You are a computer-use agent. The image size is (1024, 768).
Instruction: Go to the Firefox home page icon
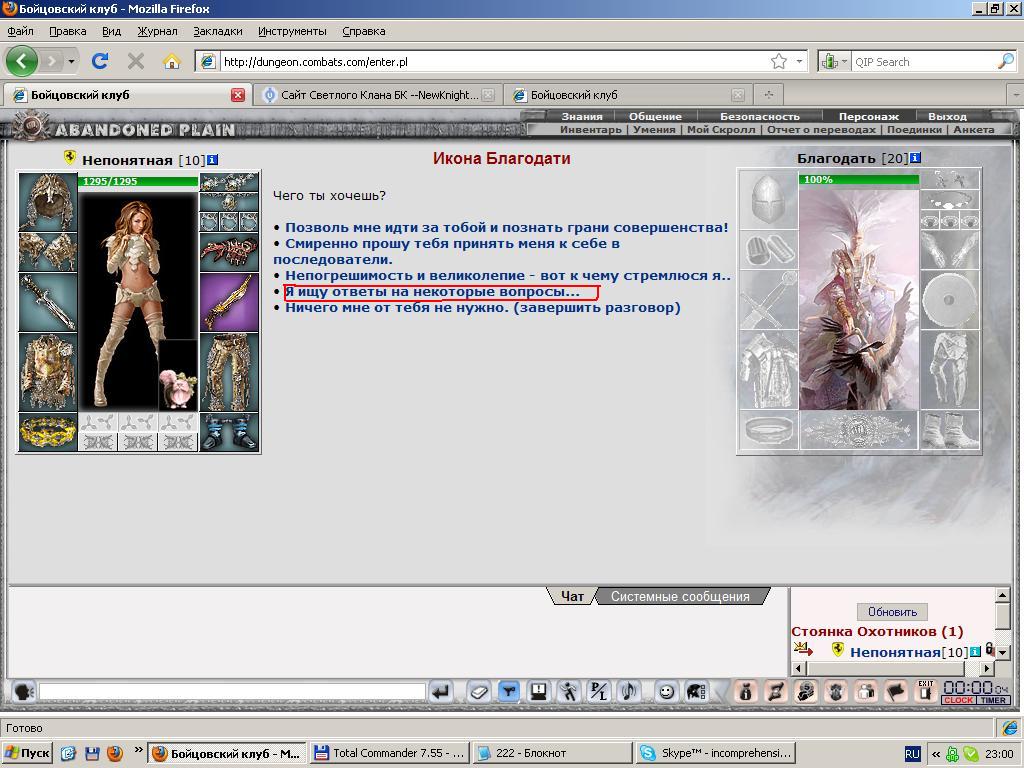pos(172,61)
